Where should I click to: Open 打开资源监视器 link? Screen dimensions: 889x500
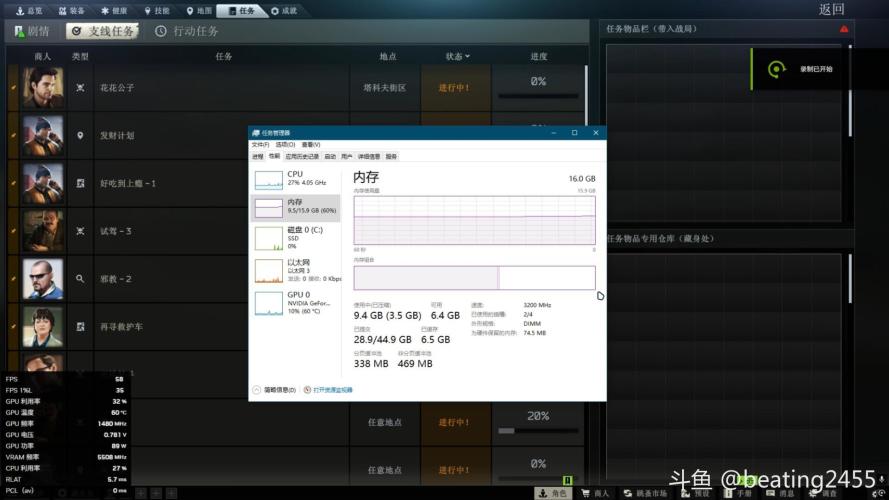(333, 390)
